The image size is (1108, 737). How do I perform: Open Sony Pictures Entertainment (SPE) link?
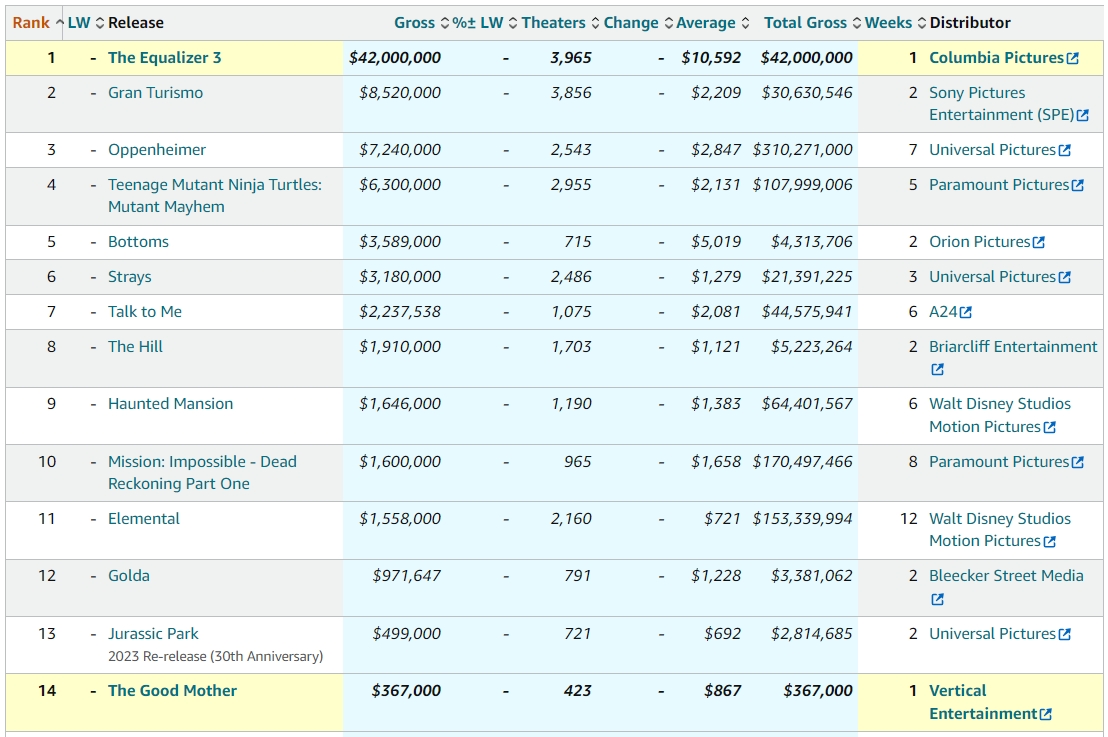tap(1001, 104)
